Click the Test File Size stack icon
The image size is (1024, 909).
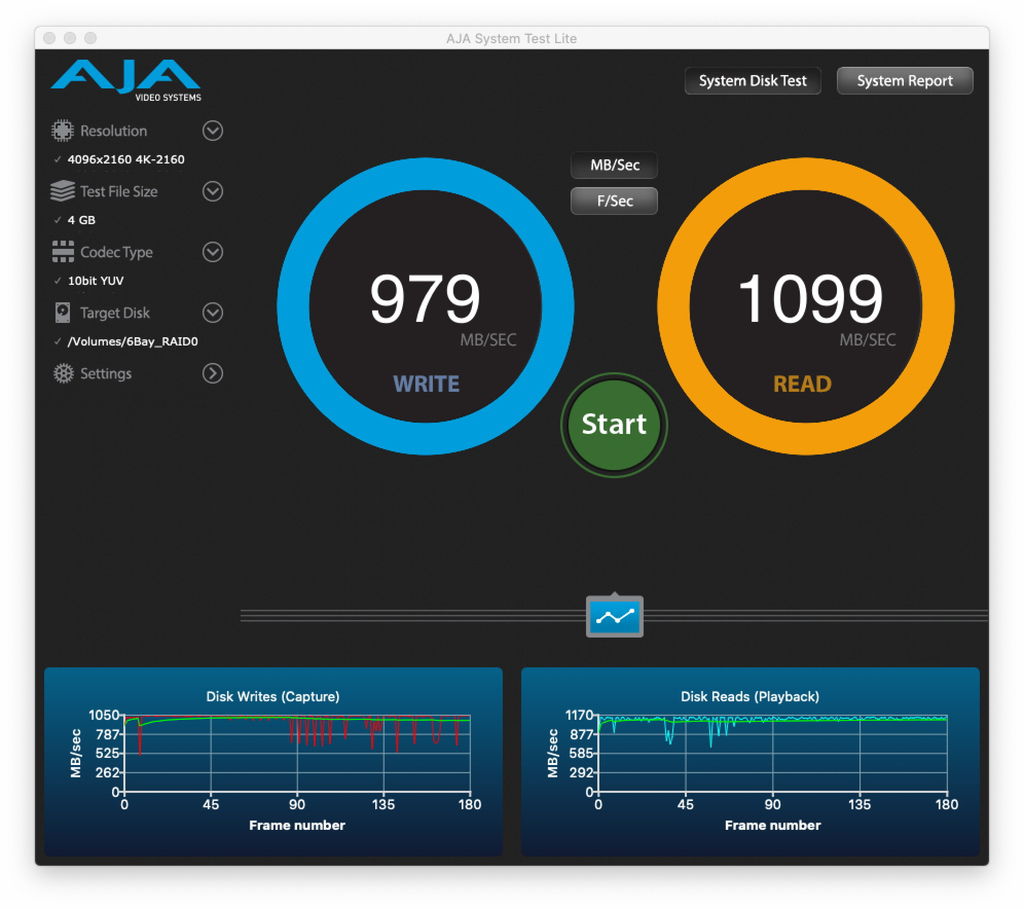(x=62, y=191)
